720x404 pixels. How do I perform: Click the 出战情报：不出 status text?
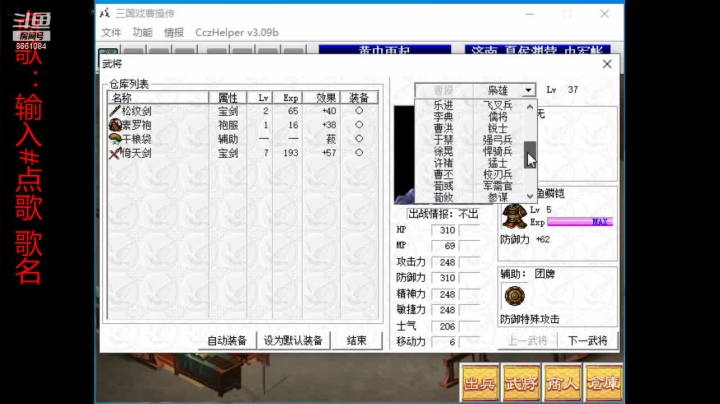444,214
